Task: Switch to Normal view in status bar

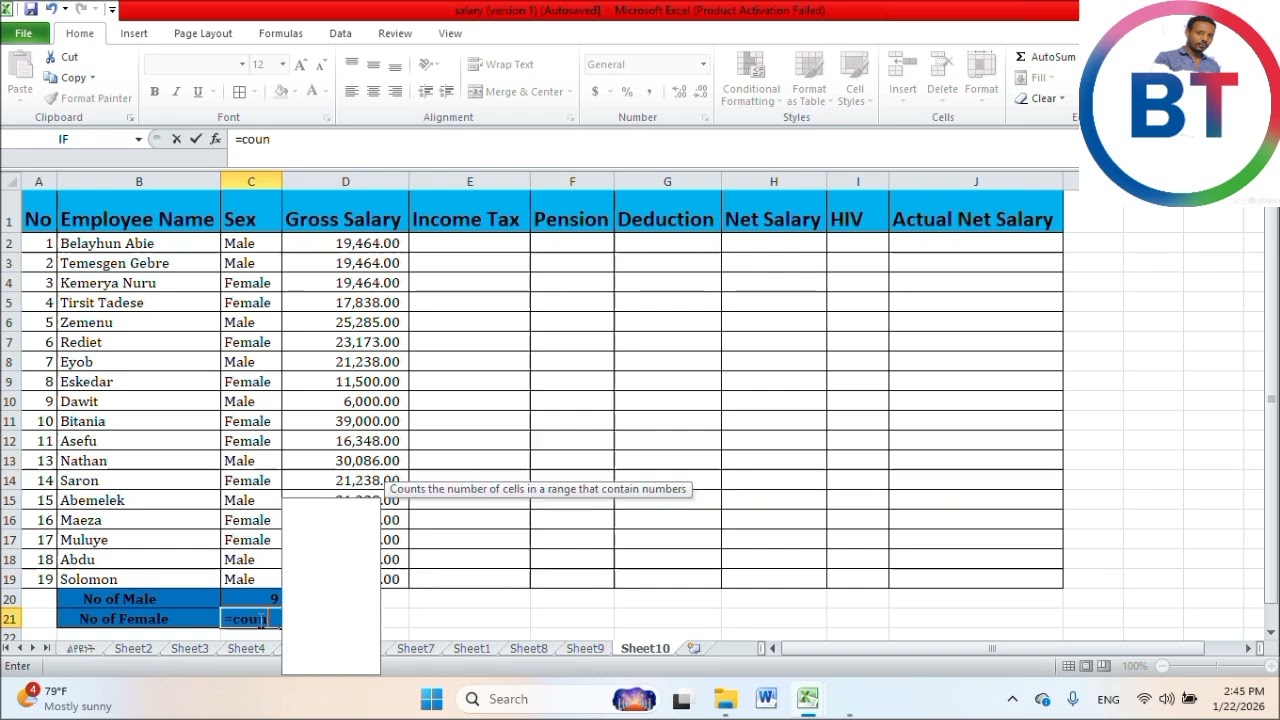Action: click(x=1069, y=666)
